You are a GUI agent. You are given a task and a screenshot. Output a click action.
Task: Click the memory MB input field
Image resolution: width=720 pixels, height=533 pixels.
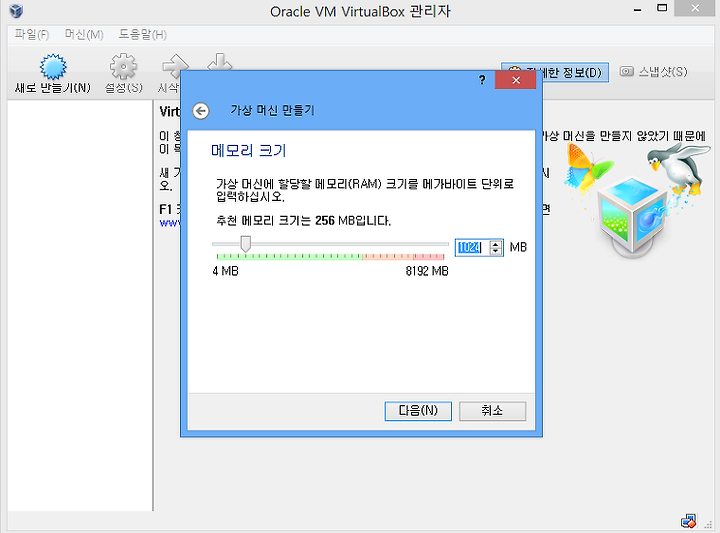coord(472,247)
